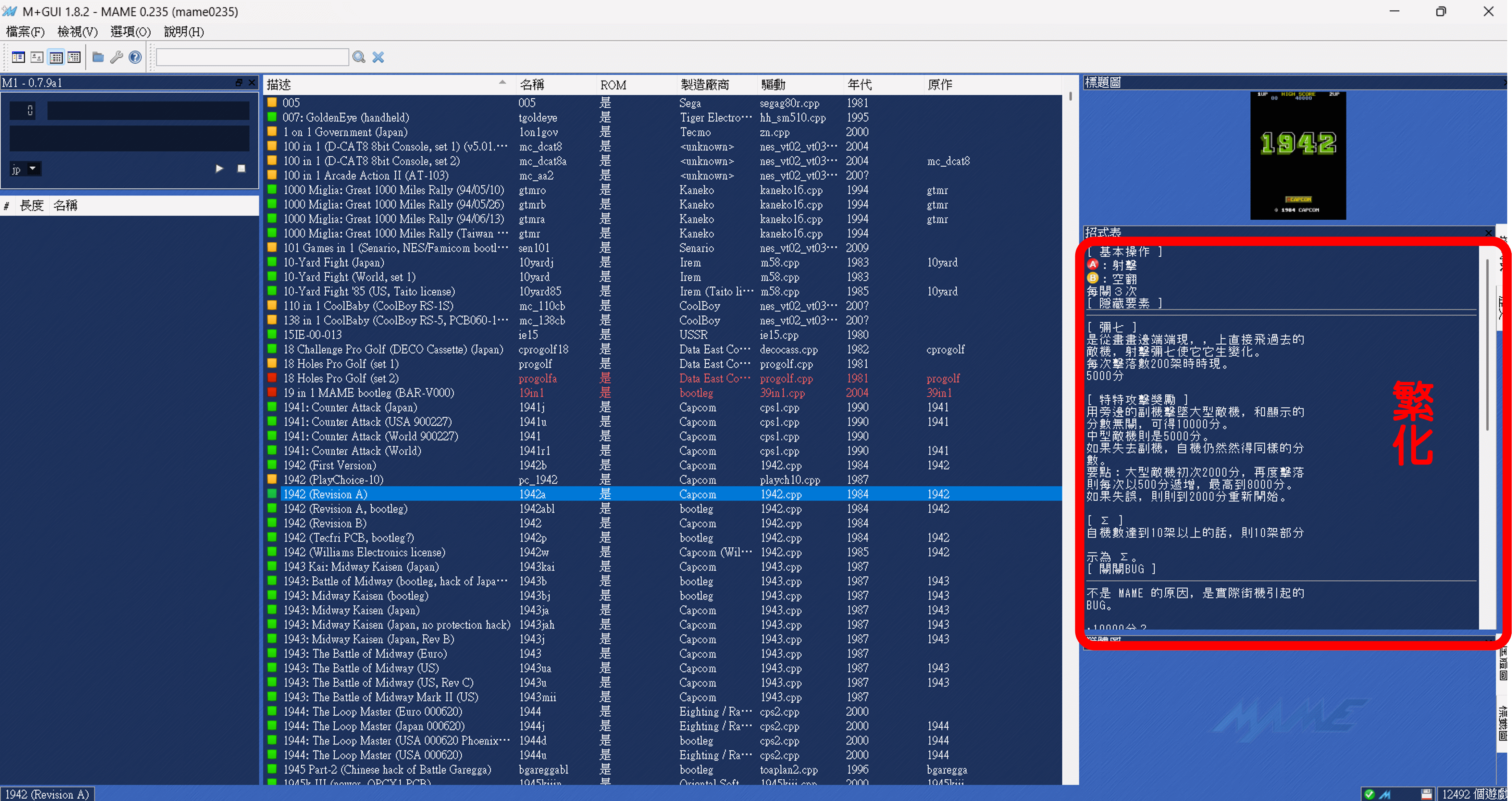1512x801 pixels.
Task: Click the game list vertical scrollbar thumb
Action: (x=1070, y=96)
